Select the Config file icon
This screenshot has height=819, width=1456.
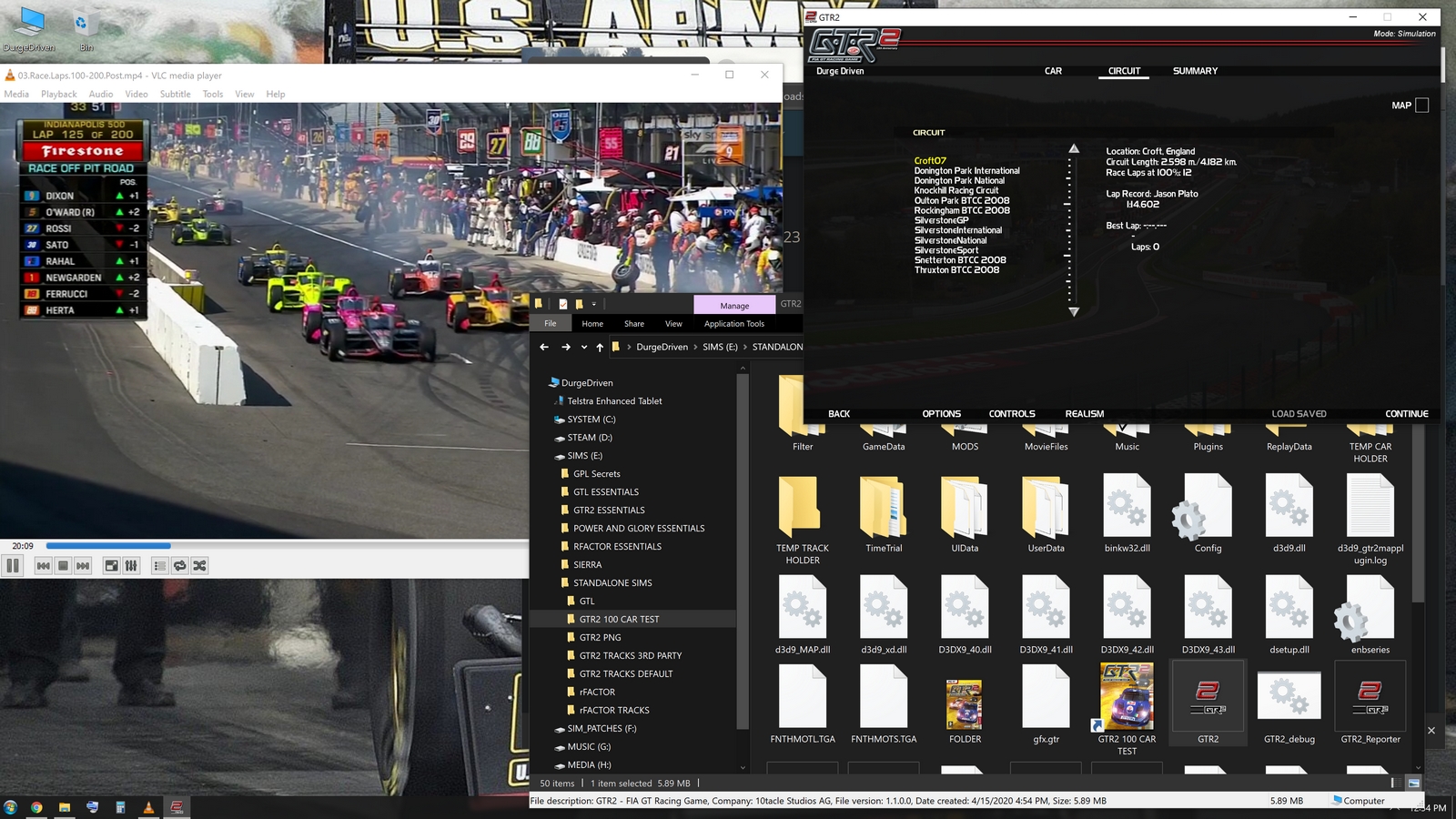pyautogui.click(x=1208, y=515)
